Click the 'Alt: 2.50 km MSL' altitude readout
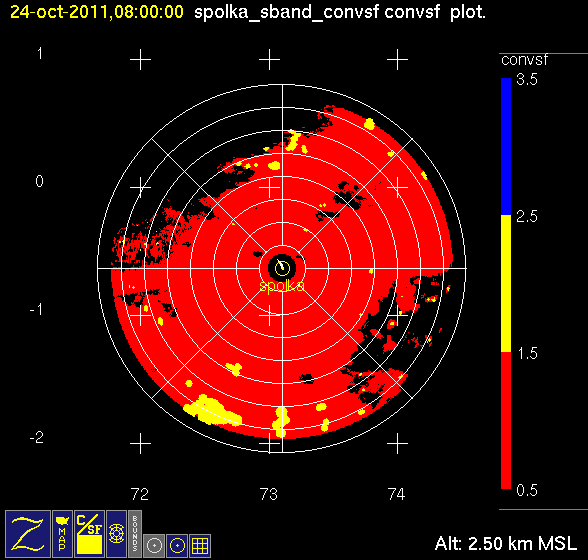 pos(506,543)
